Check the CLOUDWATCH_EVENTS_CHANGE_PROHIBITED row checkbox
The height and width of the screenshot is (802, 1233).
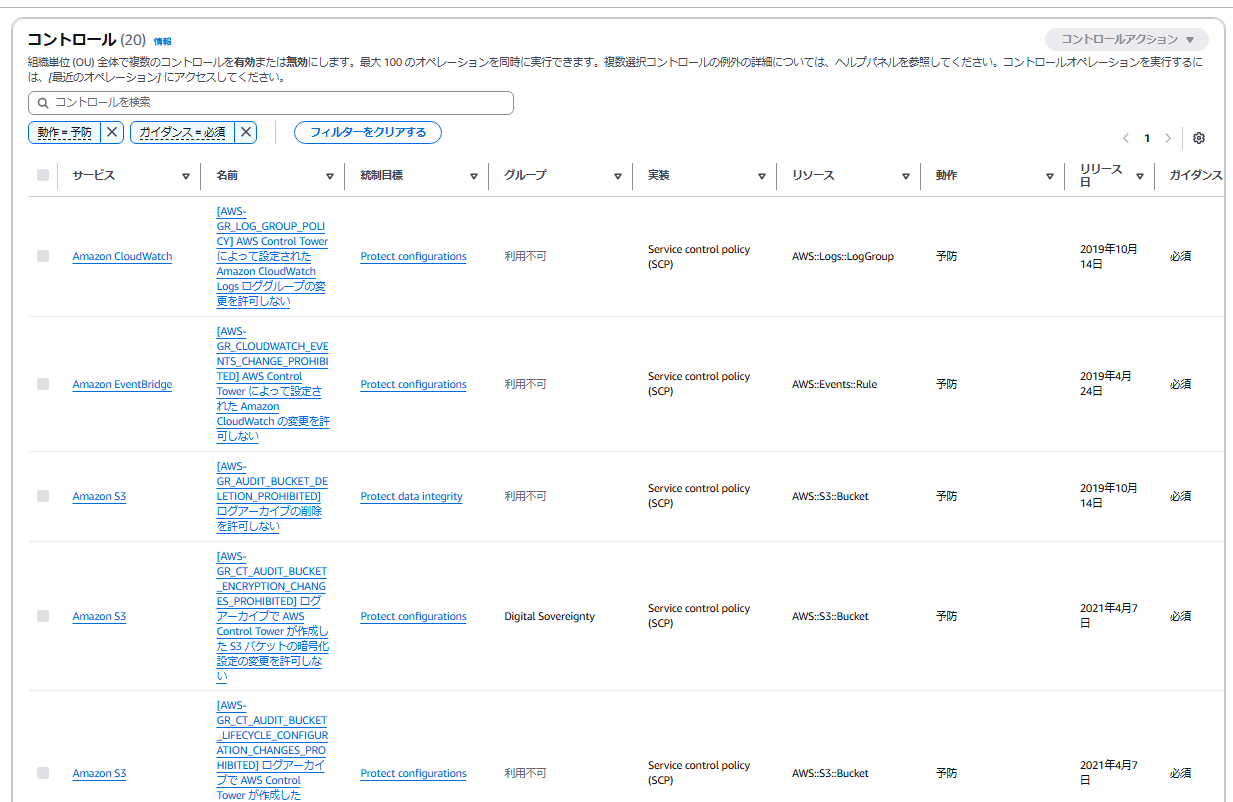[x=43, y=384]
